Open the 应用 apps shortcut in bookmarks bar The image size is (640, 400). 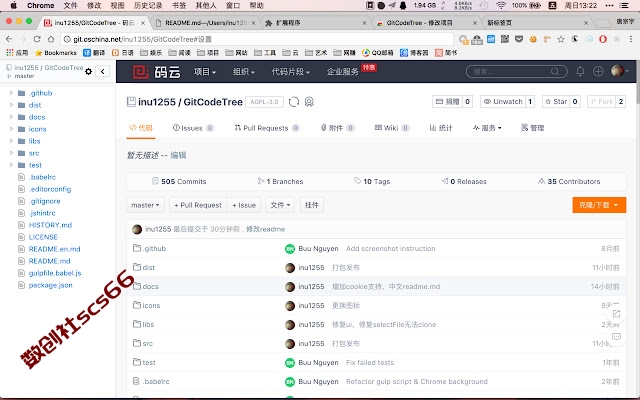click(x=17, y=53)
